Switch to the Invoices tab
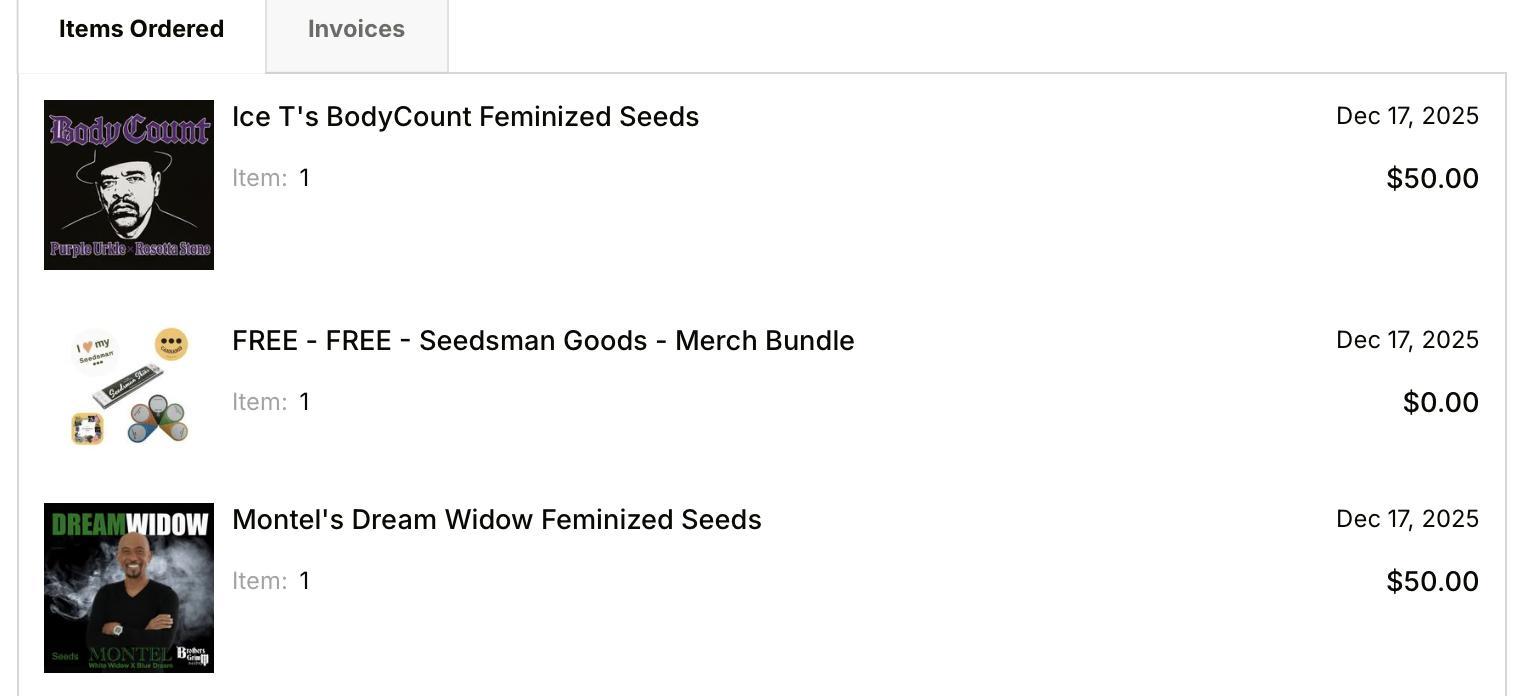 (x=356, y=30)
